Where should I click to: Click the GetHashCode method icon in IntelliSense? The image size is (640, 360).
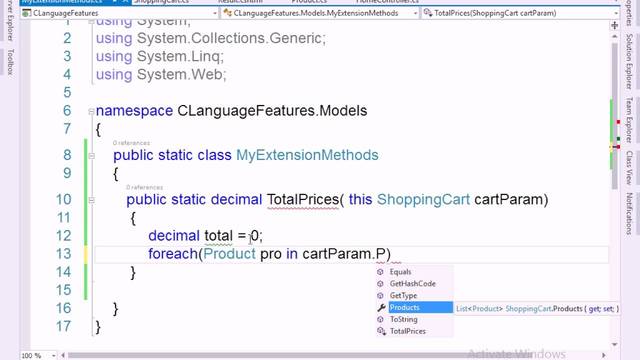click(x=380, y=284)
